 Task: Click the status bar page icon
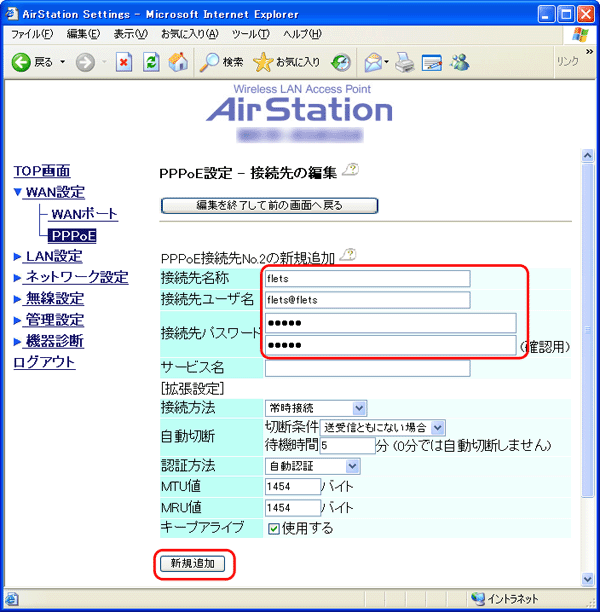point(12,599)
